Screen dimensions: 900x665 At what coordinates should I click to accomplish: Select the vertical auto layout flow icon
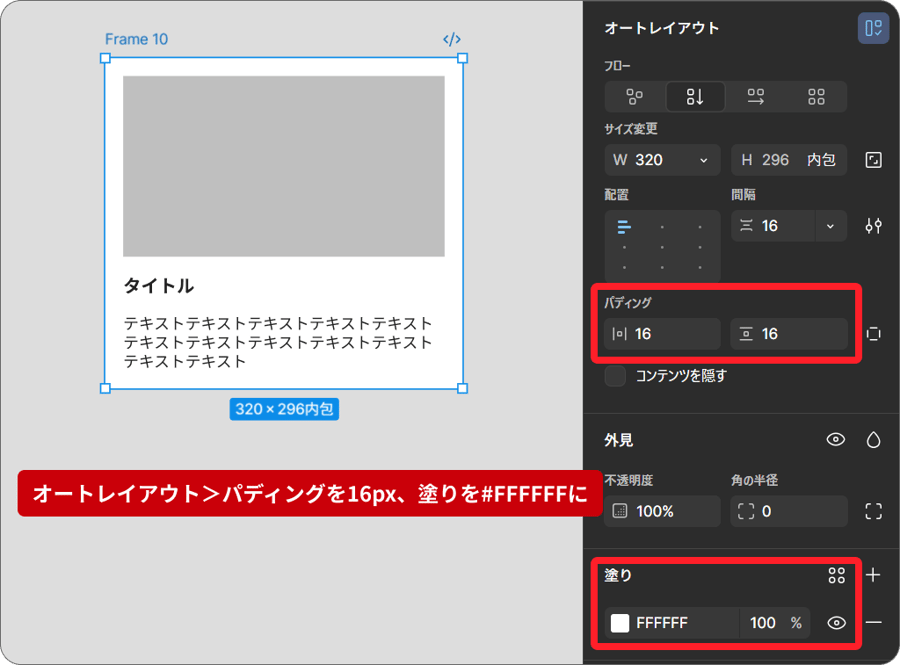click(695, 96)
